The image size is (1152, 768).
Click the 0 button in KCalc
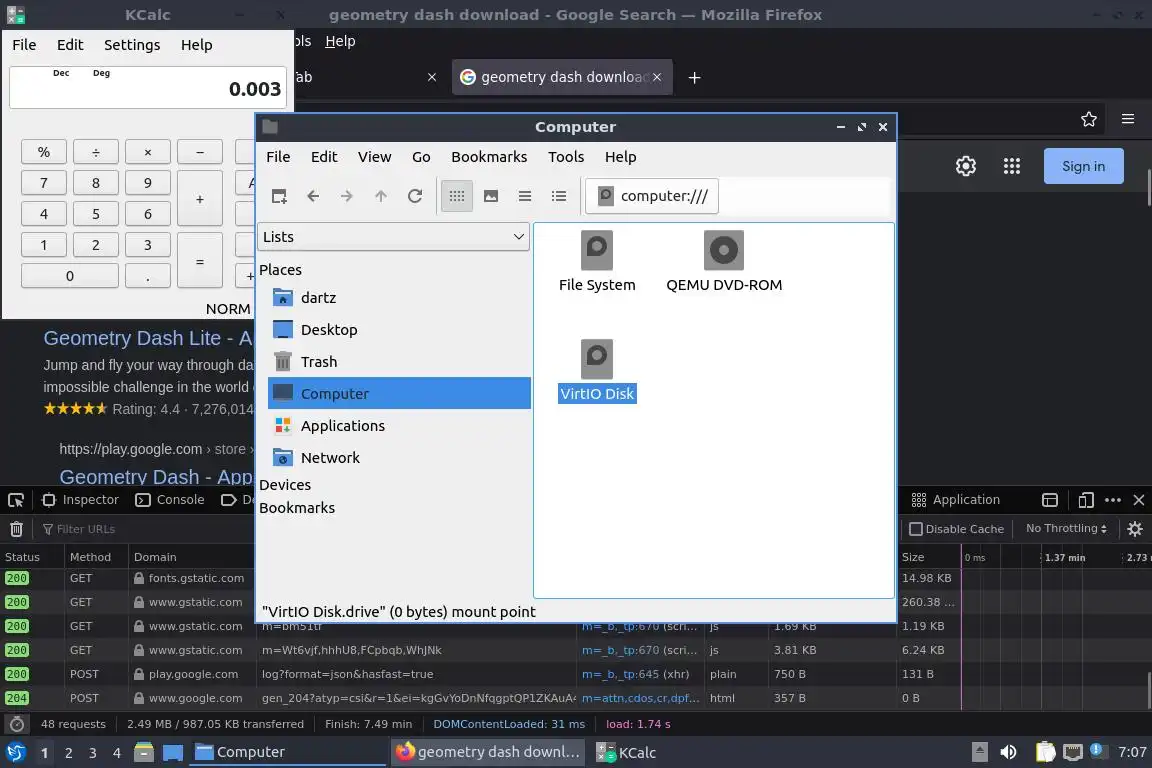click(70, 276)
